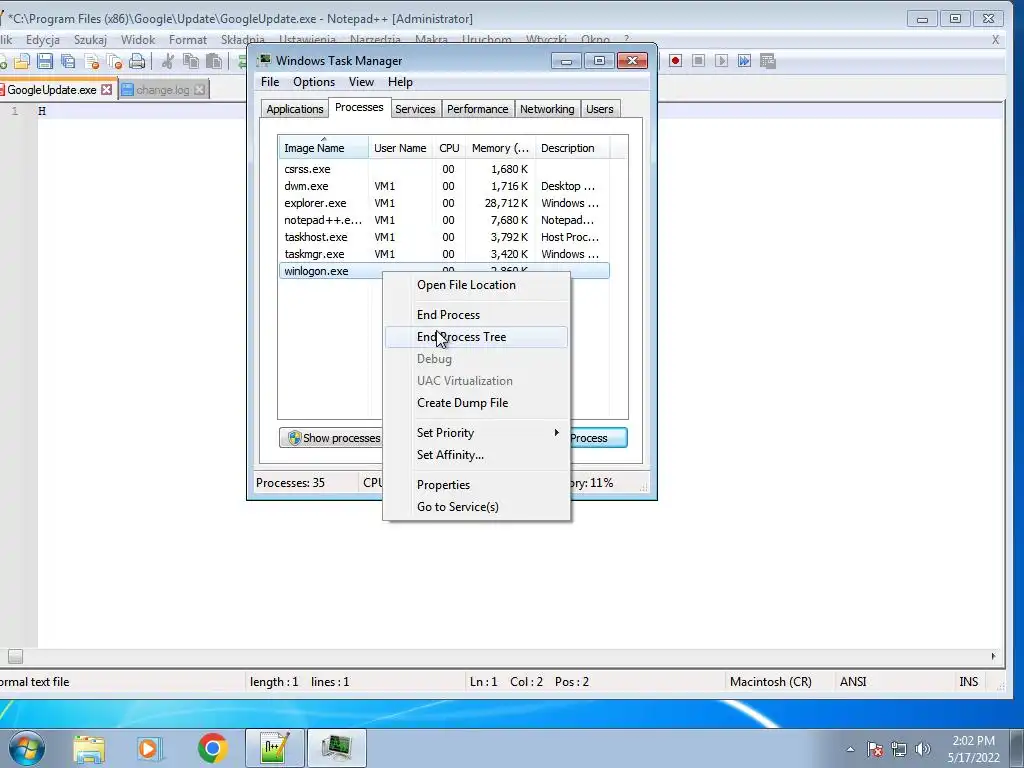Sort by User Name column header
The height and width of the screenshot is (768, 1024).
(400, 148)
